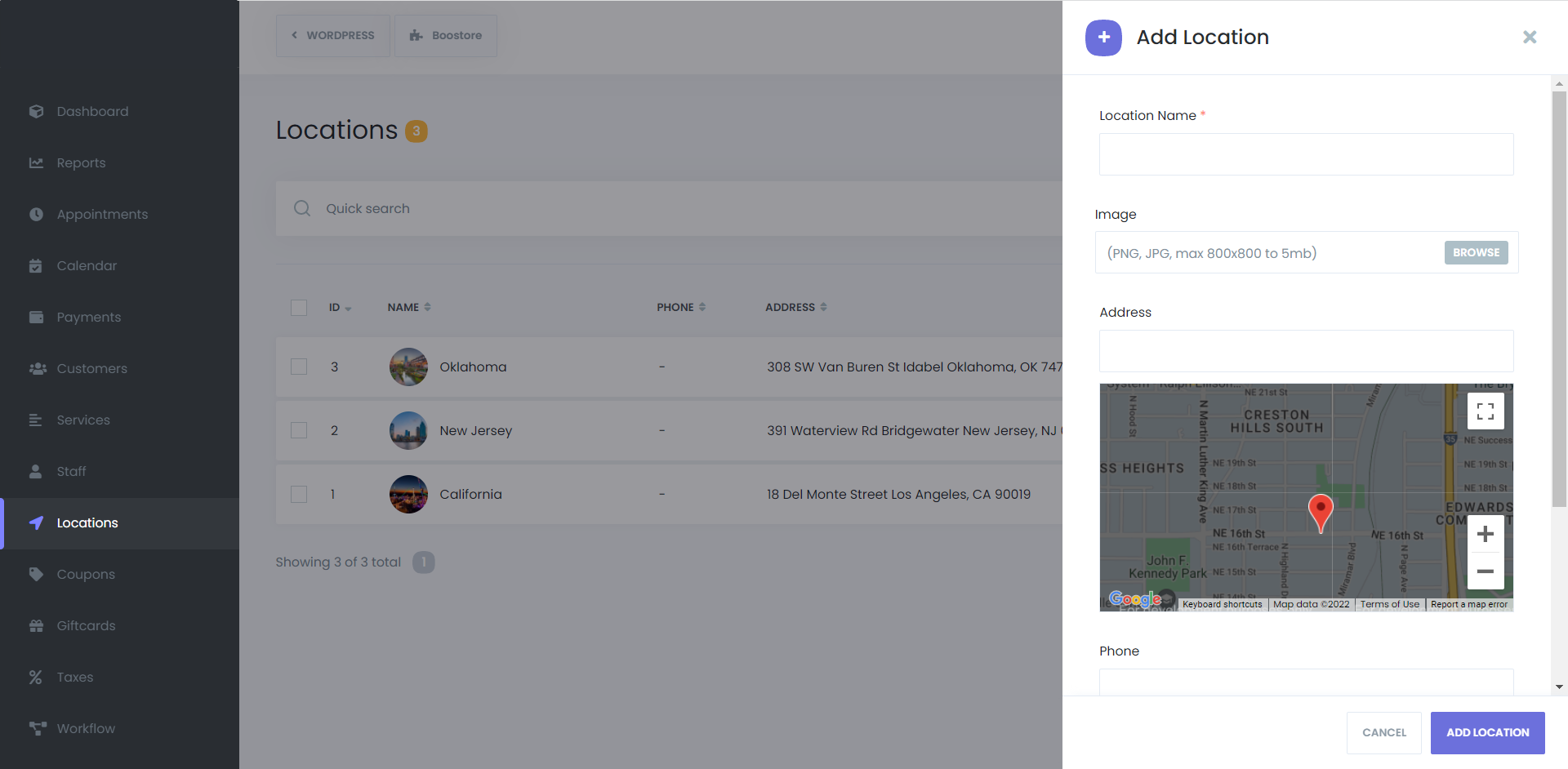Click the red map pin marker
The width and height of the screenshot is (1568, 769).
pyautogui.click(x=1320, y=512)
